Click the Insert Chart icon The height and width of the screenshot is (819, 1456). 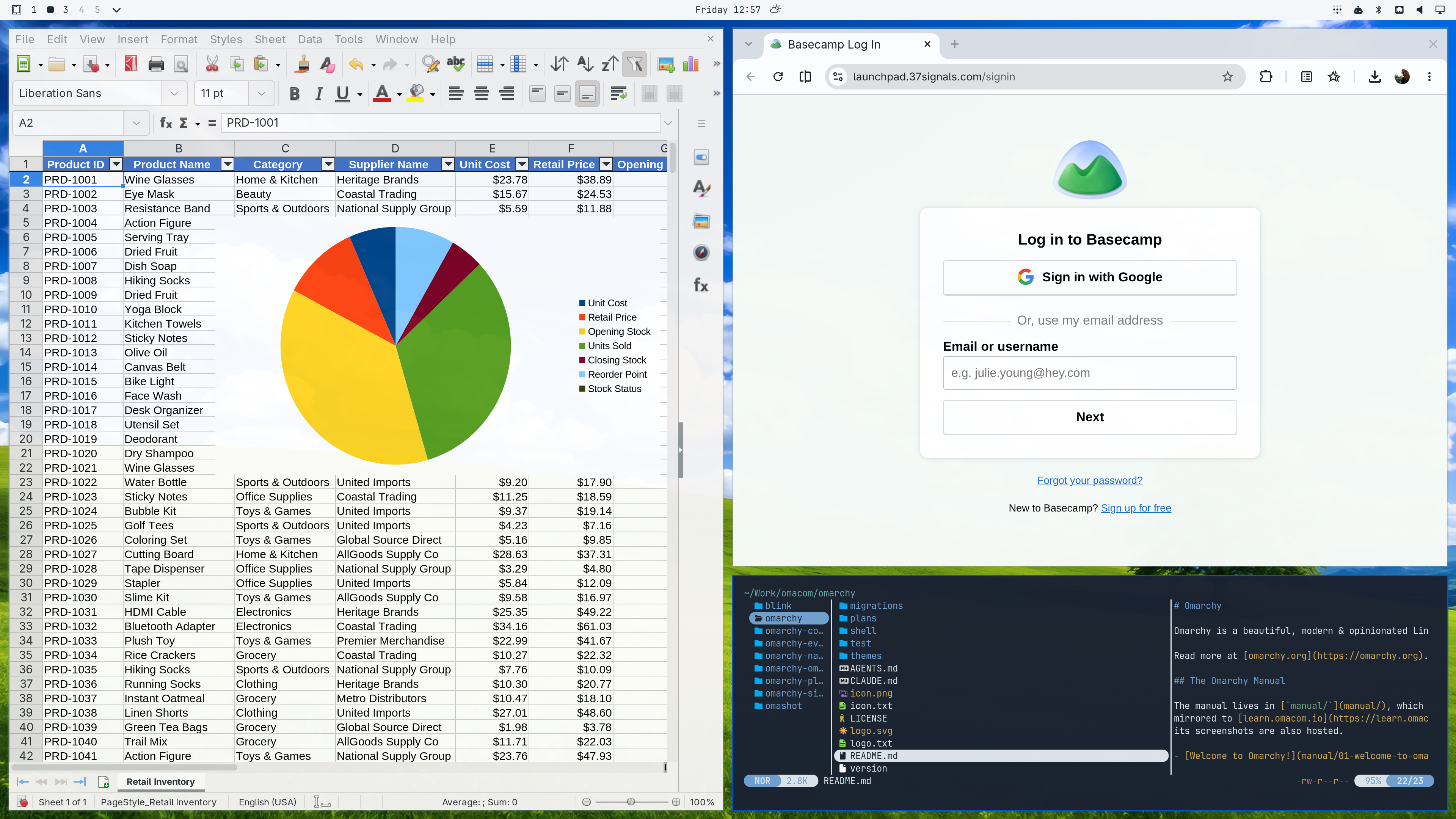coord(691,64)
